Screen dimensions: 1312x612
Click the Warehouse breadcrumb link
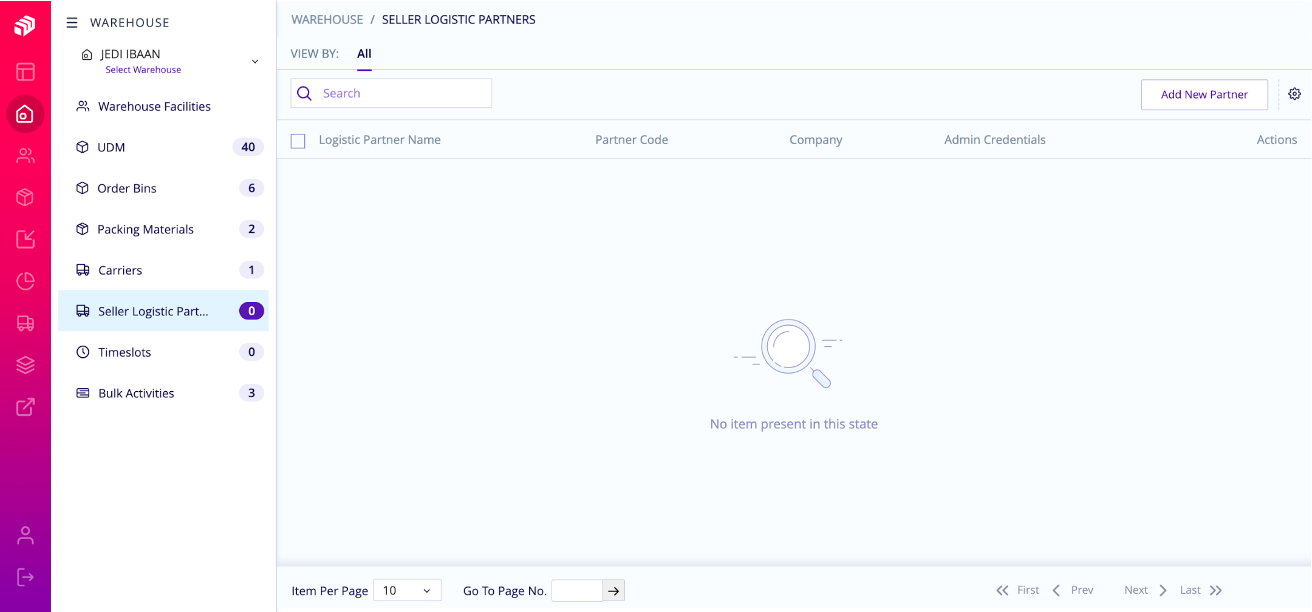327,20
